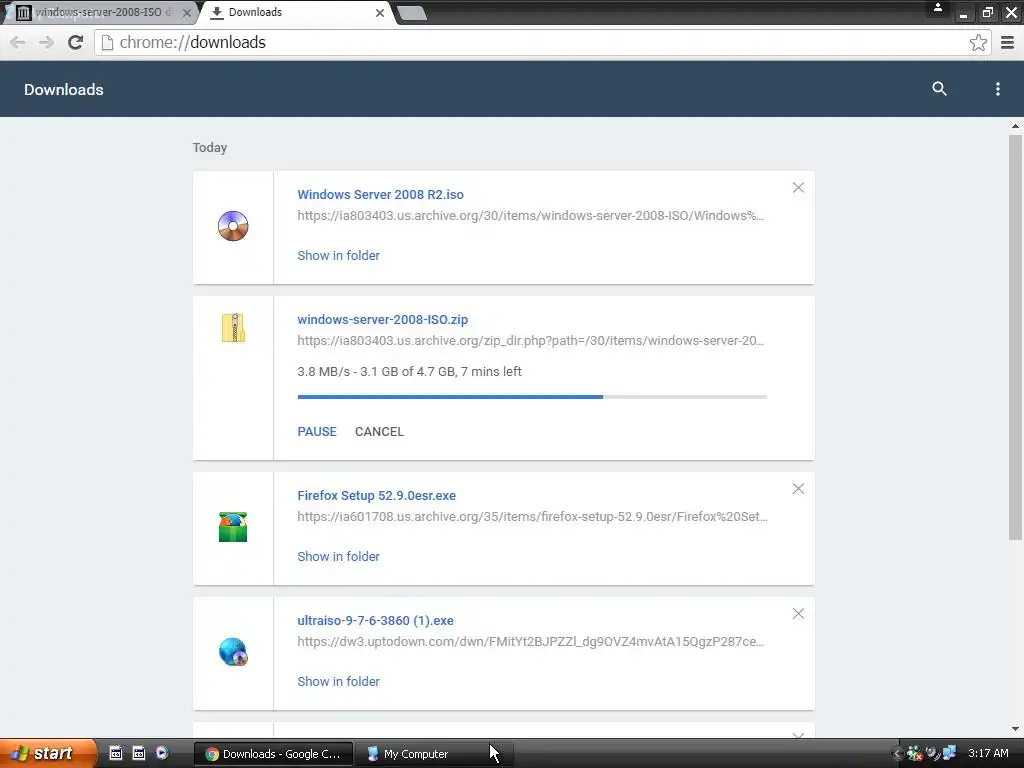Select the Downloads tab

coord(295,12)
